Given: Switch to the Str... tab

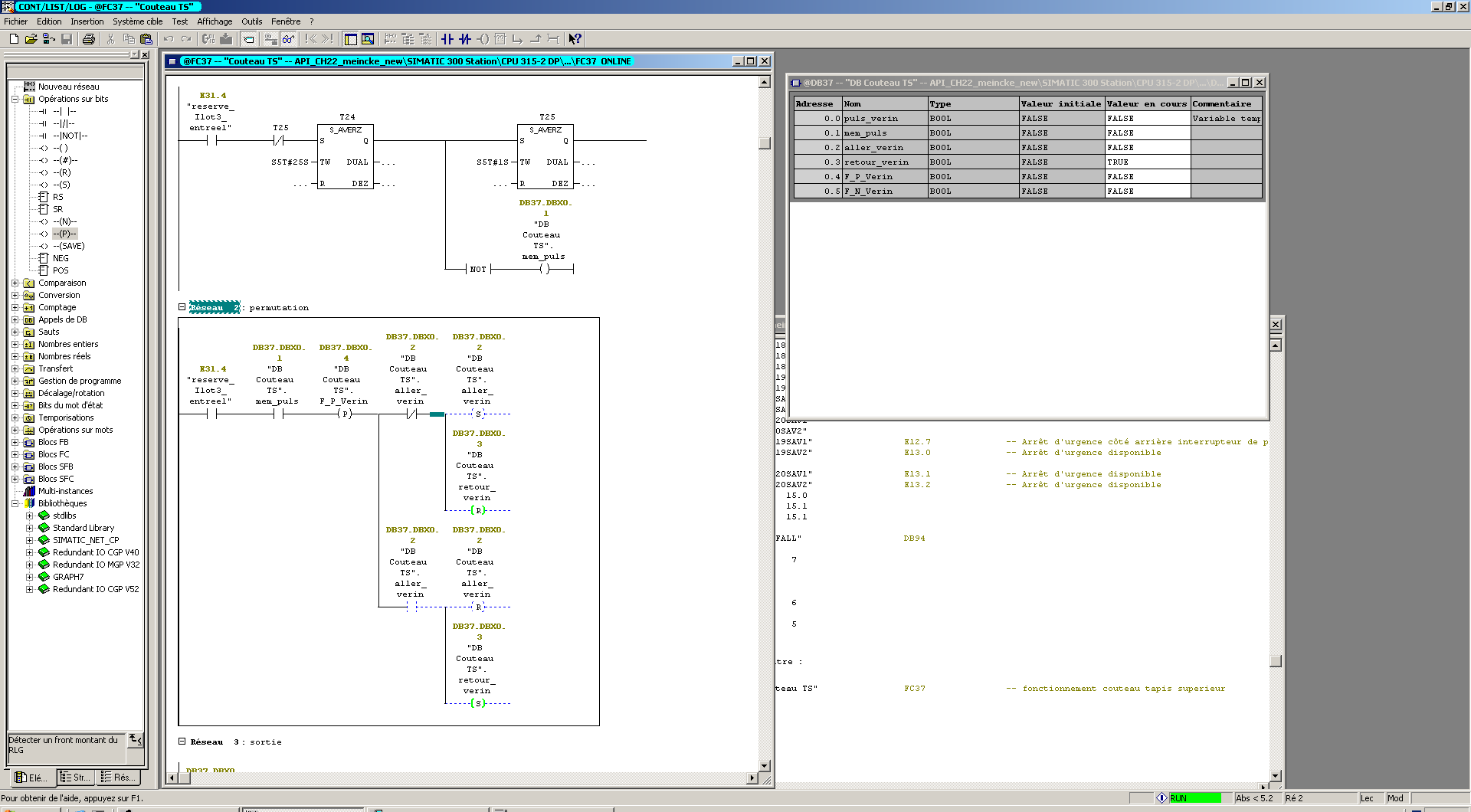Looking at the screenshot, I should [76, 778].
